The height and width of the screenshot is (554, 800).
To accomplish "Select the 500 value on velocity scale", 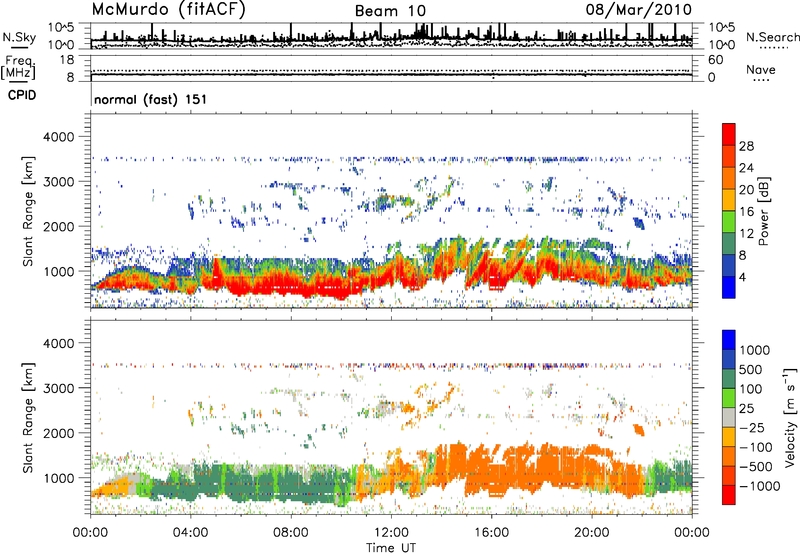I will [751, 370].
